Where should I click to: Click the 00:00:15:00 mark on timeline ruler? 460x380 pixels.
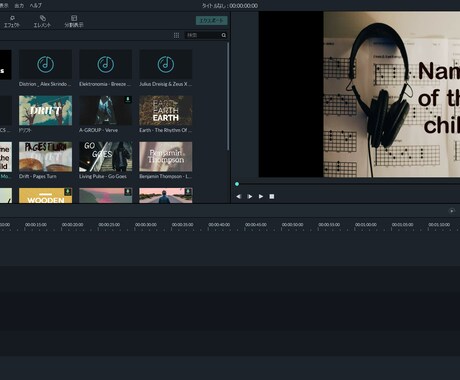click(36, 225)
